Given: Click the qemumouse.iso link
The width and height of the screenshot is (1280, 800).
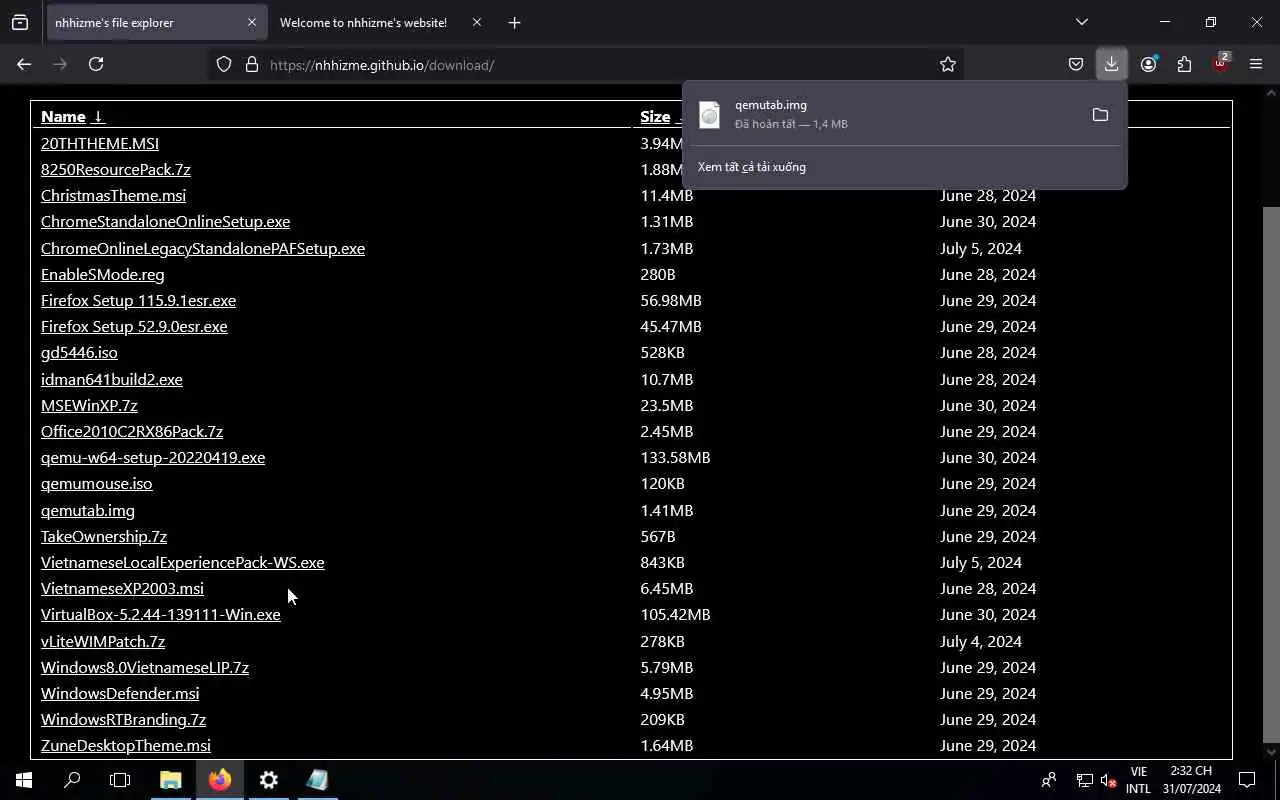Looking at the screenshot, I should pyautogui.click(x=97, y=483).
